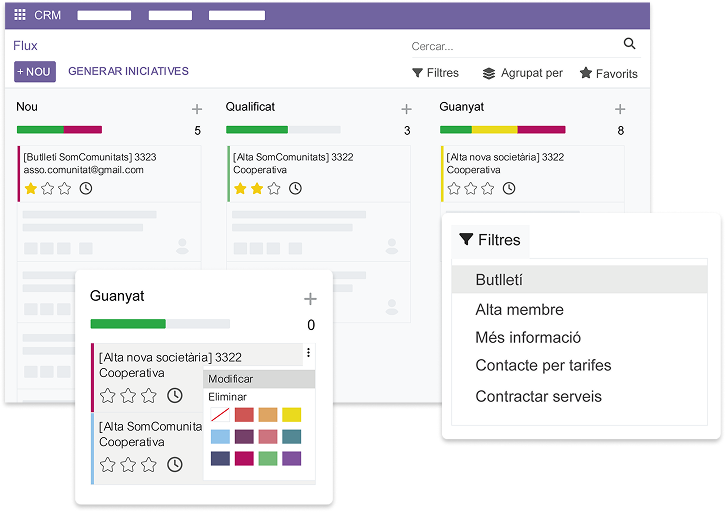Screen dimensions: 726x512
Task: Open the Favorits dropdown
Action: [608, 73]
